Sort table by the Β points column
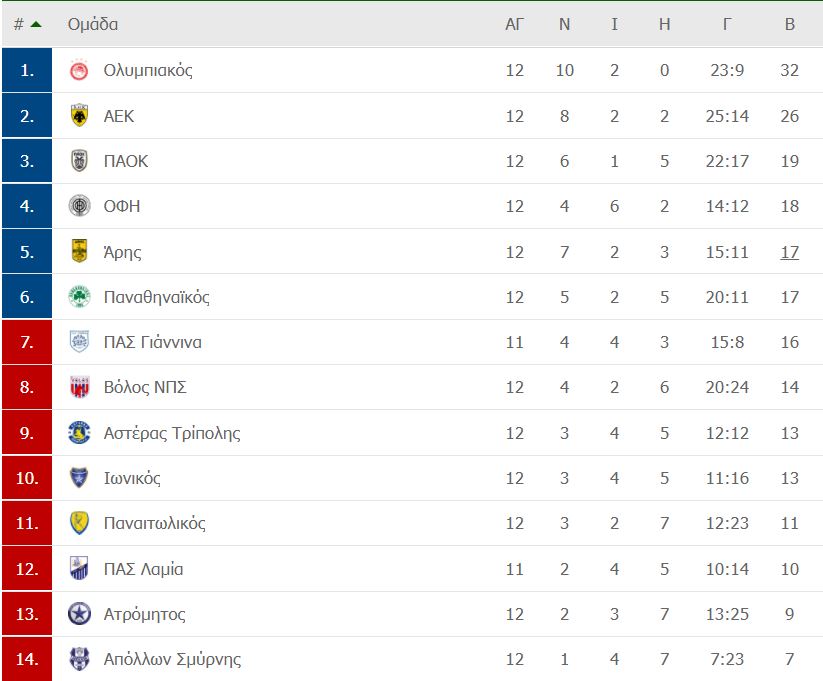 pyautogui.click(x=789, y=24)
